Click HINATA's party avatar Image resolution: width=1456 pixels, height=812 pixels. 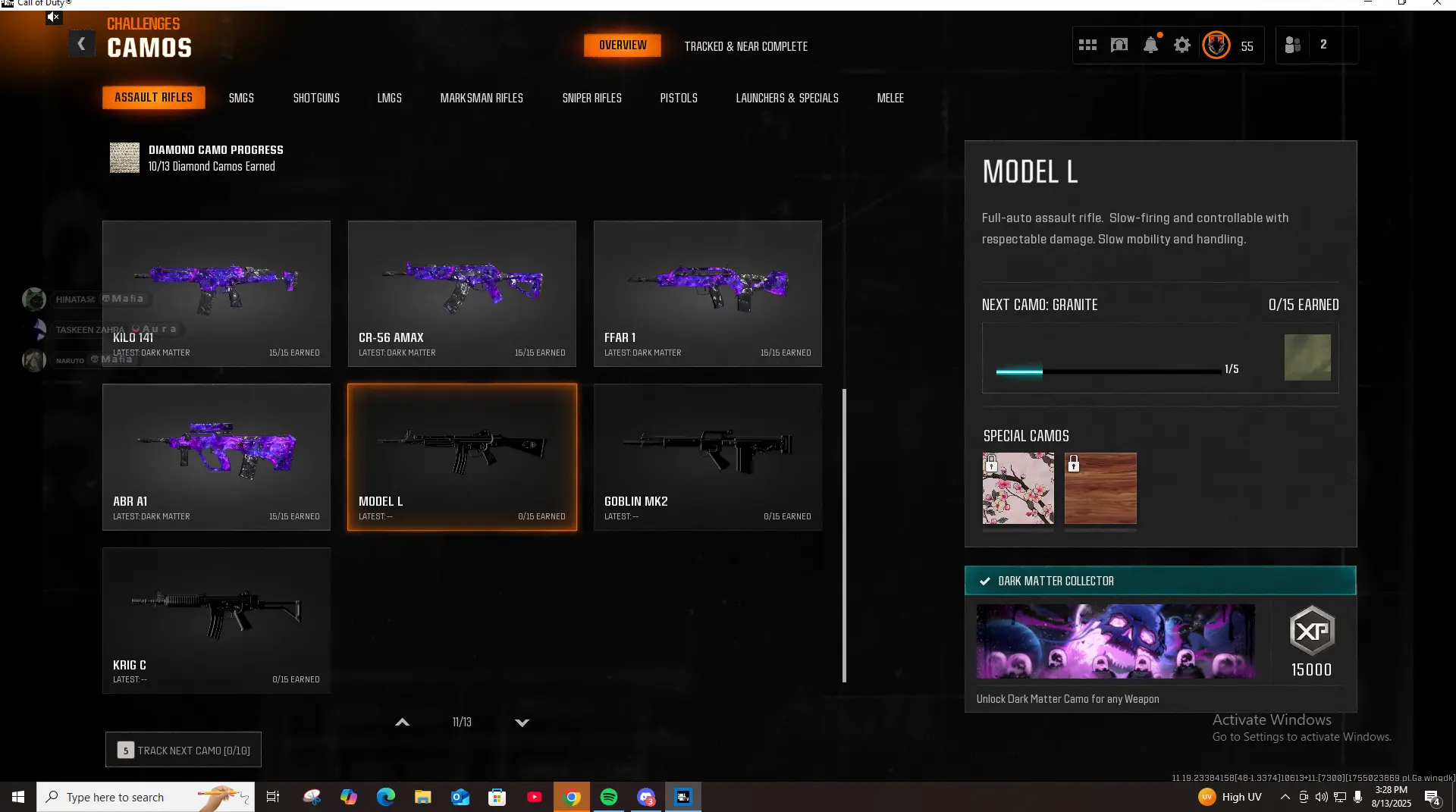click(34, 299)
